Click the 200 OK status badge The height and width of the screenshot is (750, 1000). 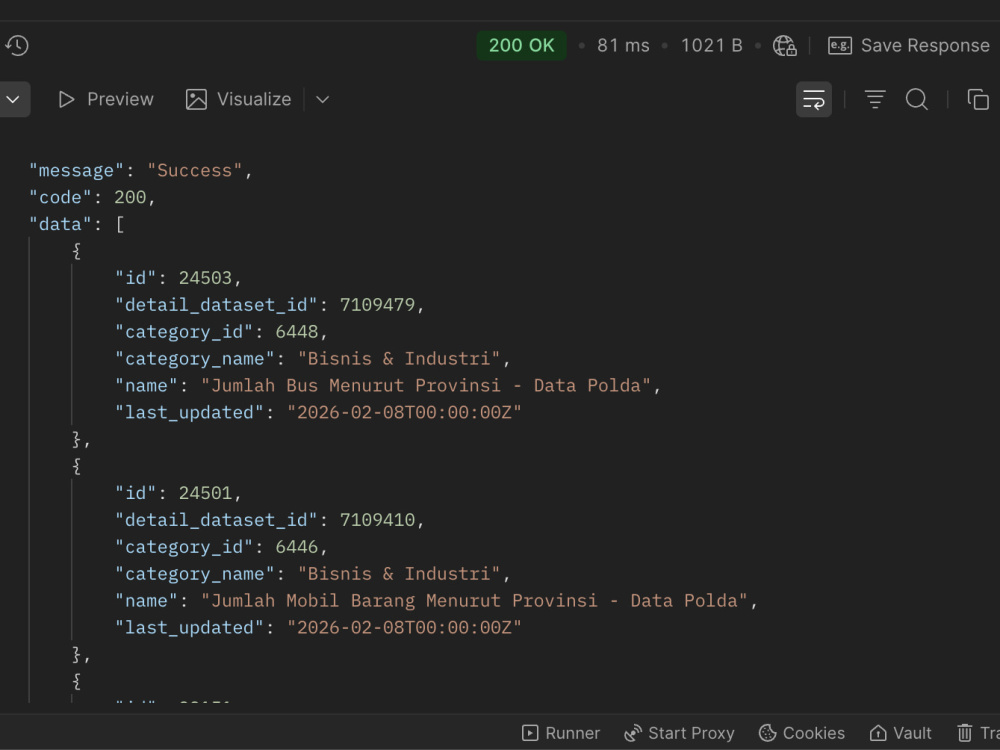(521, 45)
